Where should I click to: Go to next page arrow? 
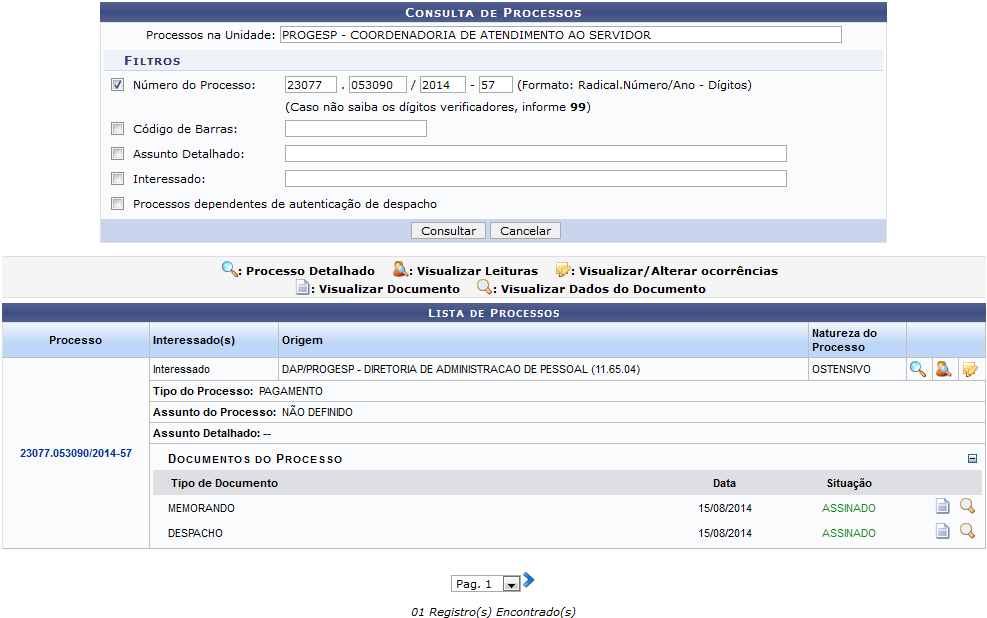[529, 581]
